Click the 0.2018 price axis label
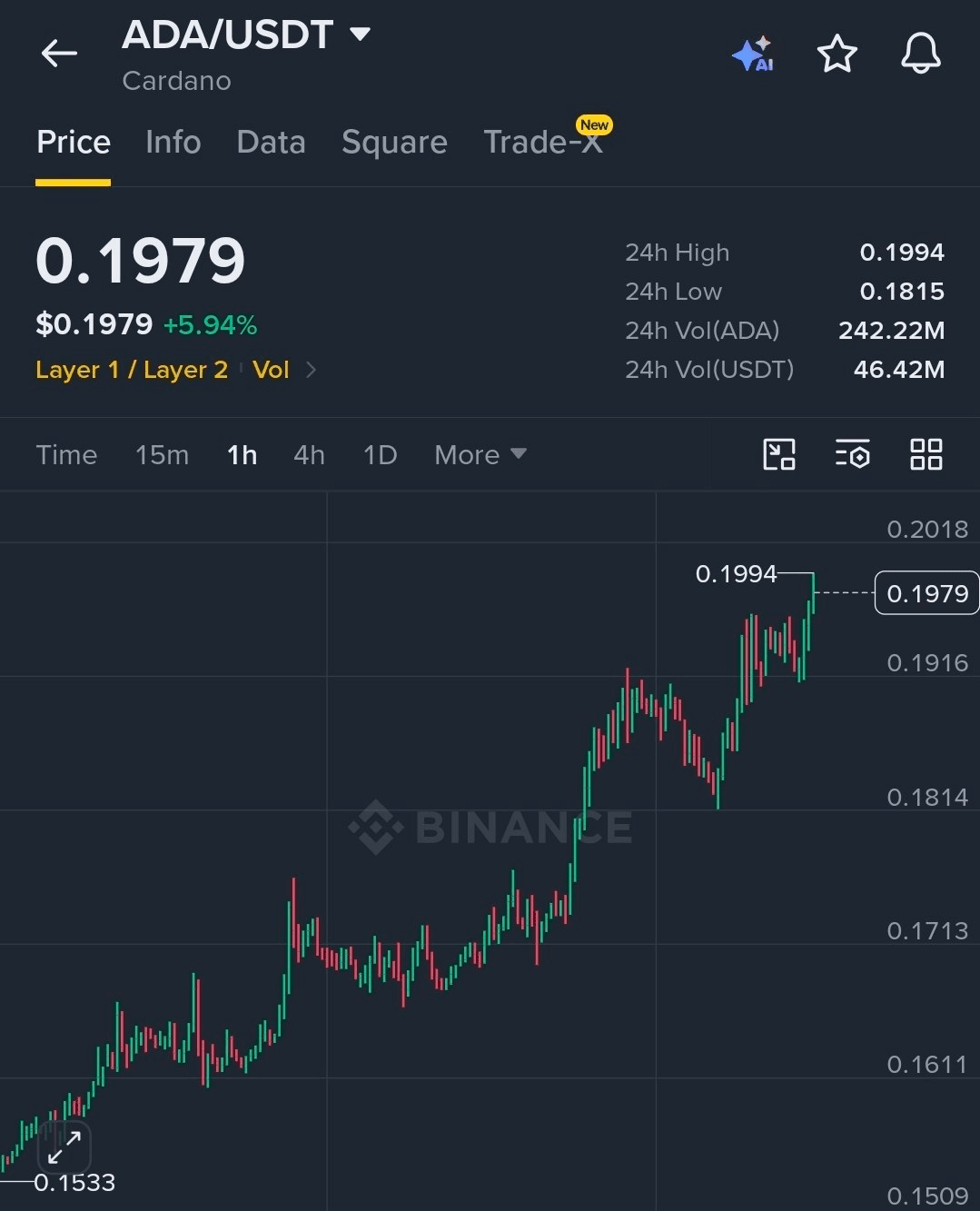Image resolution: width=980 pixels, height=1211 pixels. click(x=927, y=530)
